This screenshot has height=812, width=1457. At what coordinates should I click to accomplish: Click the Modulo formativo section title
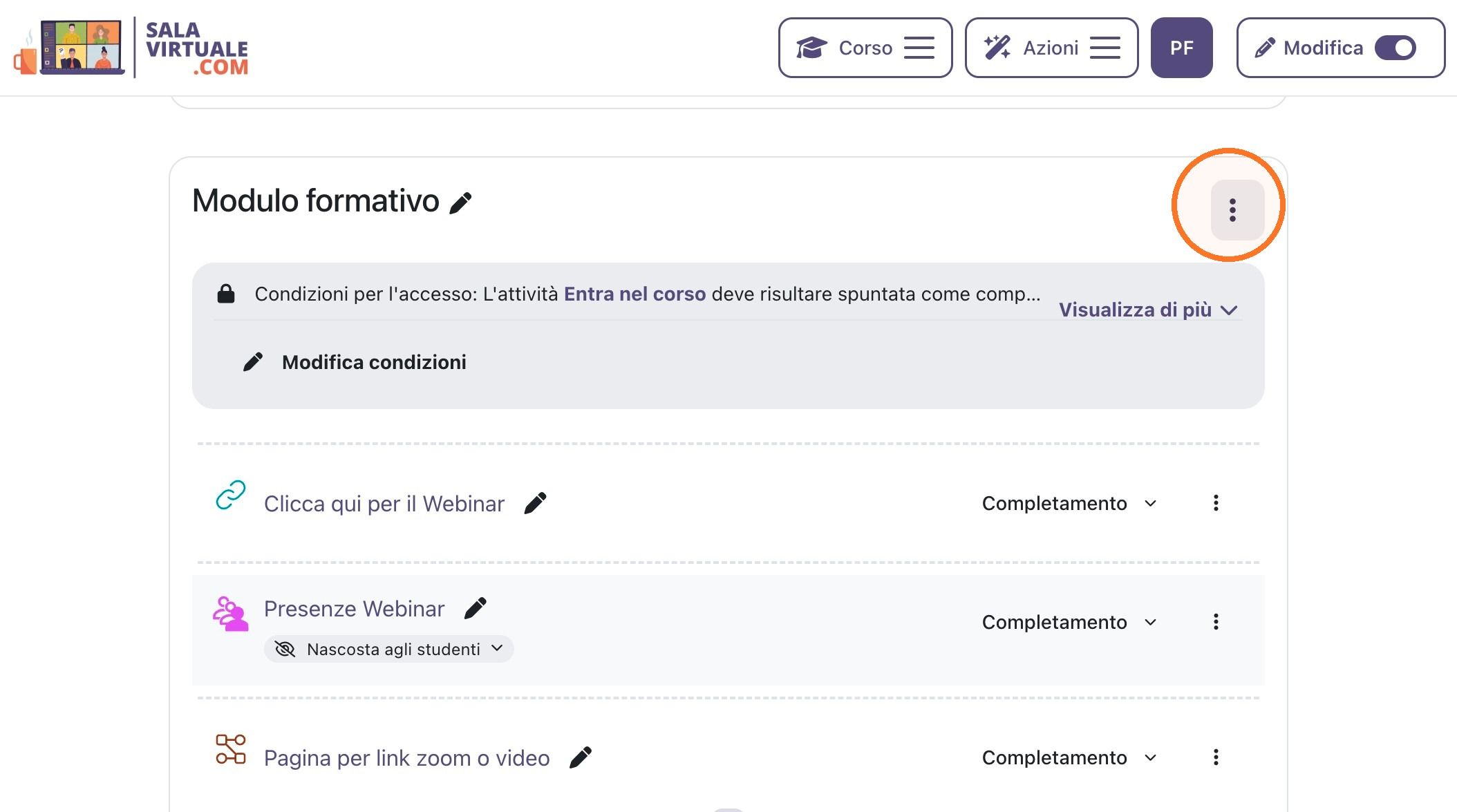(316, 201)
